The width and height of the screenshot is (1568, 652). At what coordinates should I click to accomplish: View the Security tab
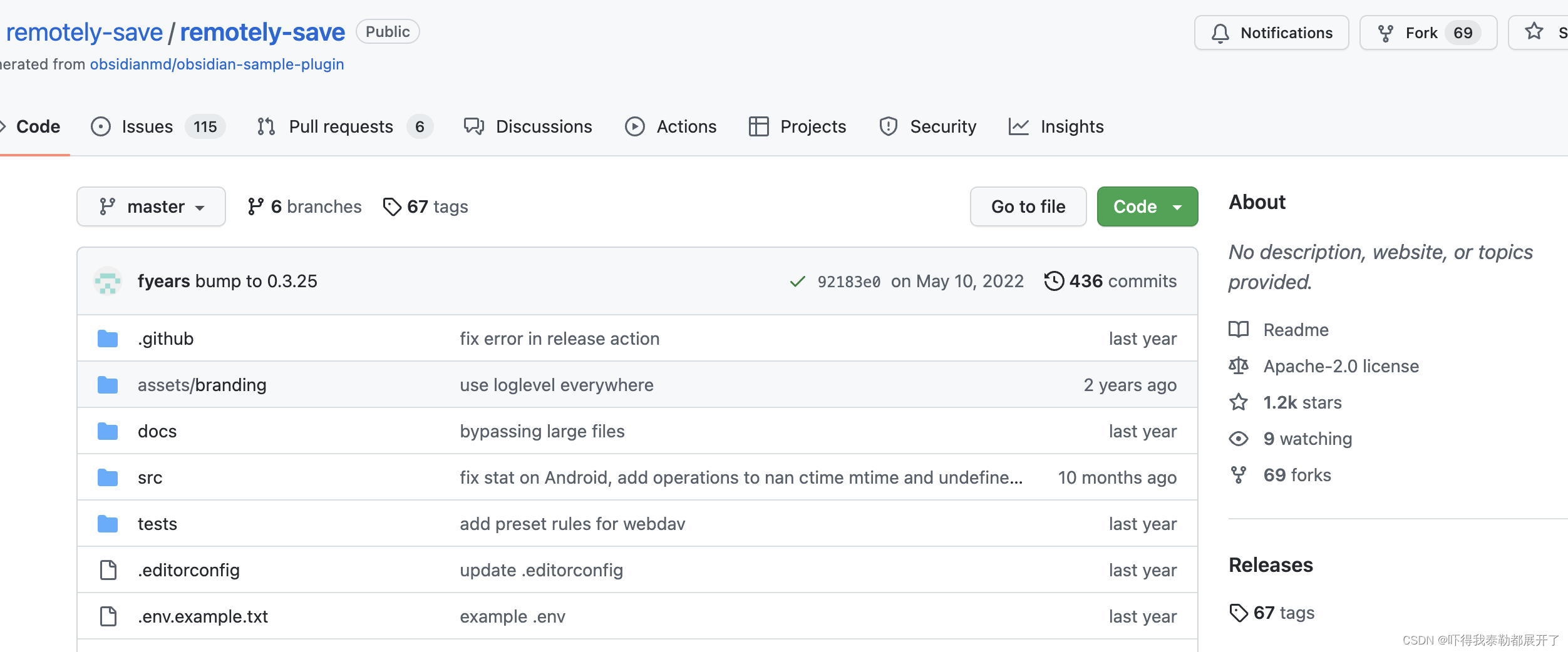[927, 126]
